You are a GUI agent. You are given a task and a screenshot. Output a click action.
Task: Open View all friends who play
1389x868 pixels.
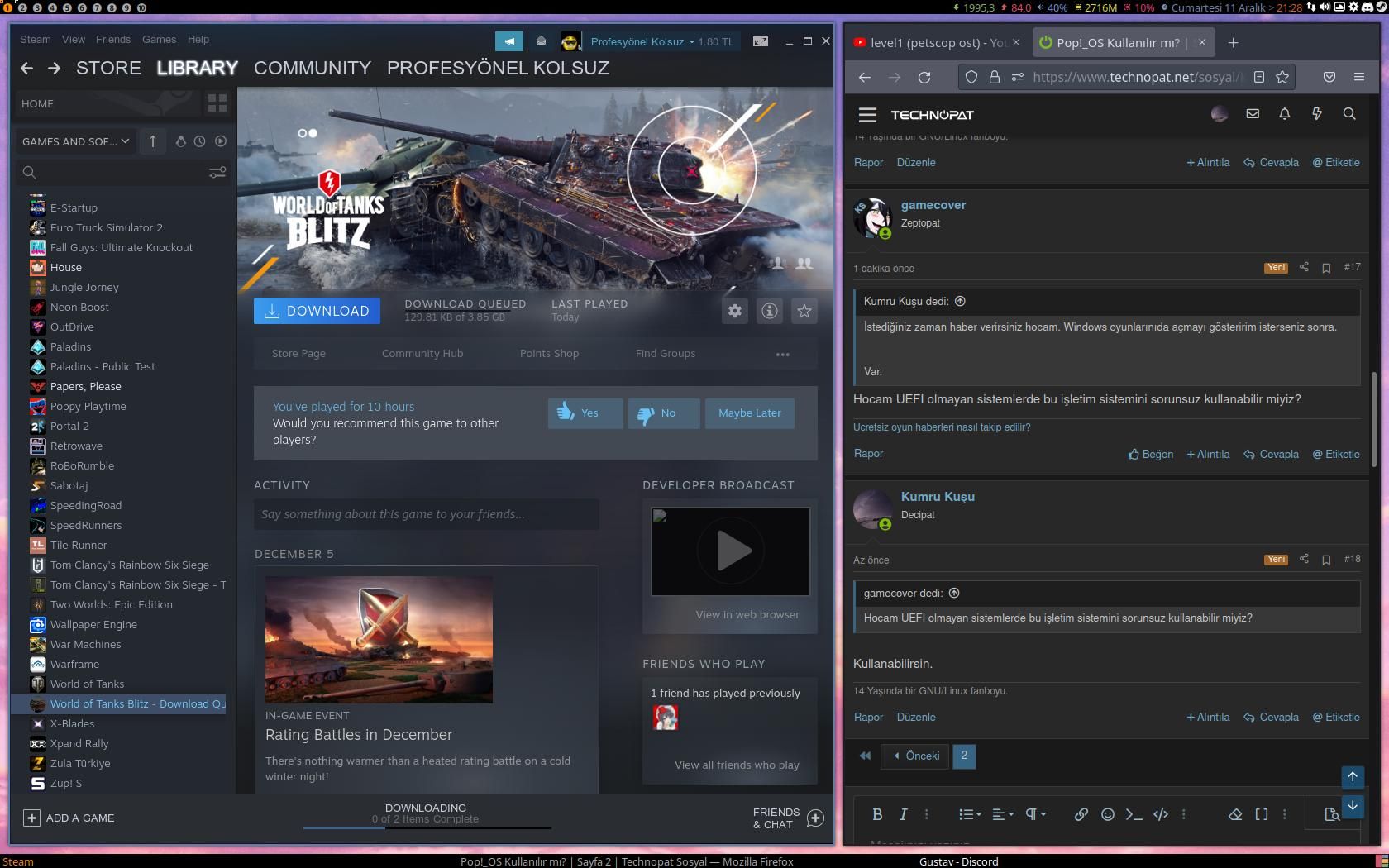click(737, 765)
